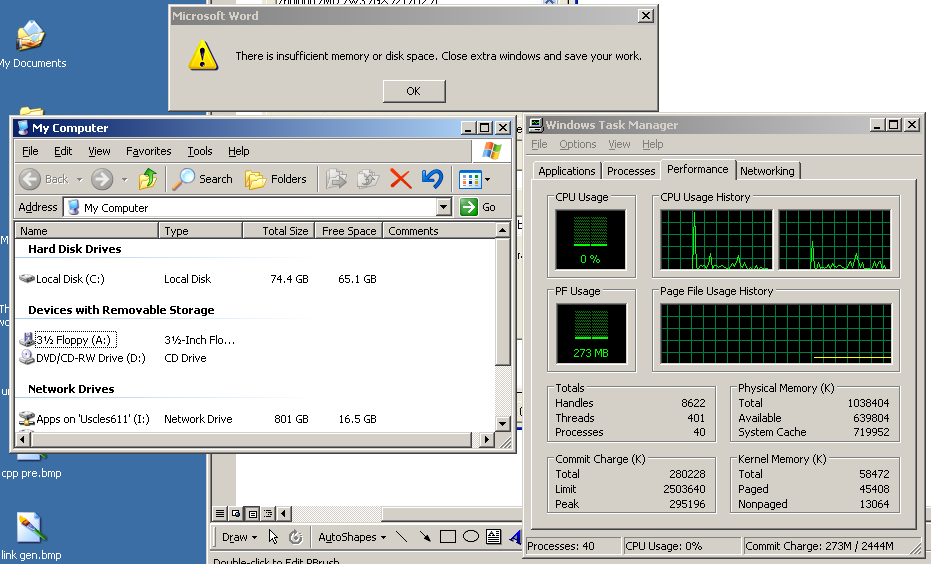Sort by the Total Size column header

278,231
